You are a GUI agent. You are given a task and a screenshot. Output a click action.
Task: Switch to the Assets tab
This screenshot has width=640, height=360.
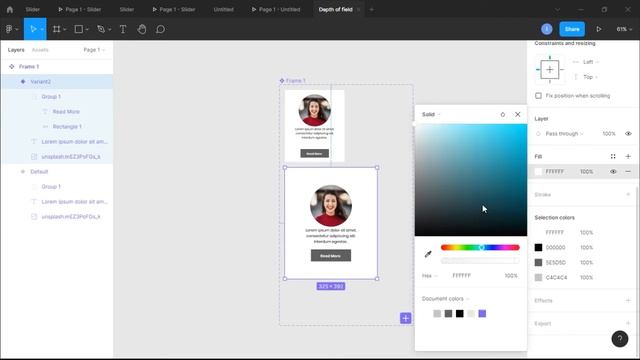click(40, 50)
